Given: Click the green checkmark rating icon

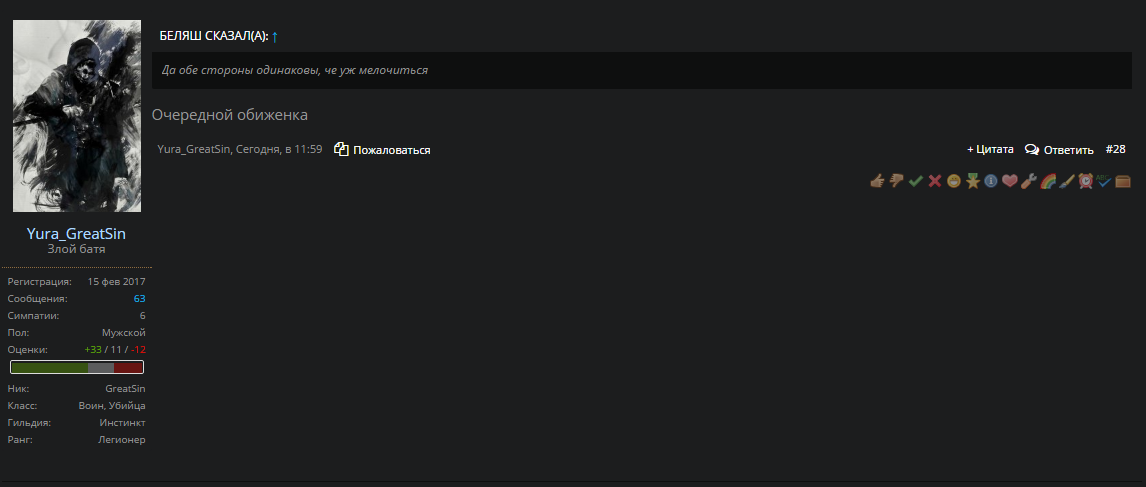Looking at the screenshot, I should click(x=915, y=181).
